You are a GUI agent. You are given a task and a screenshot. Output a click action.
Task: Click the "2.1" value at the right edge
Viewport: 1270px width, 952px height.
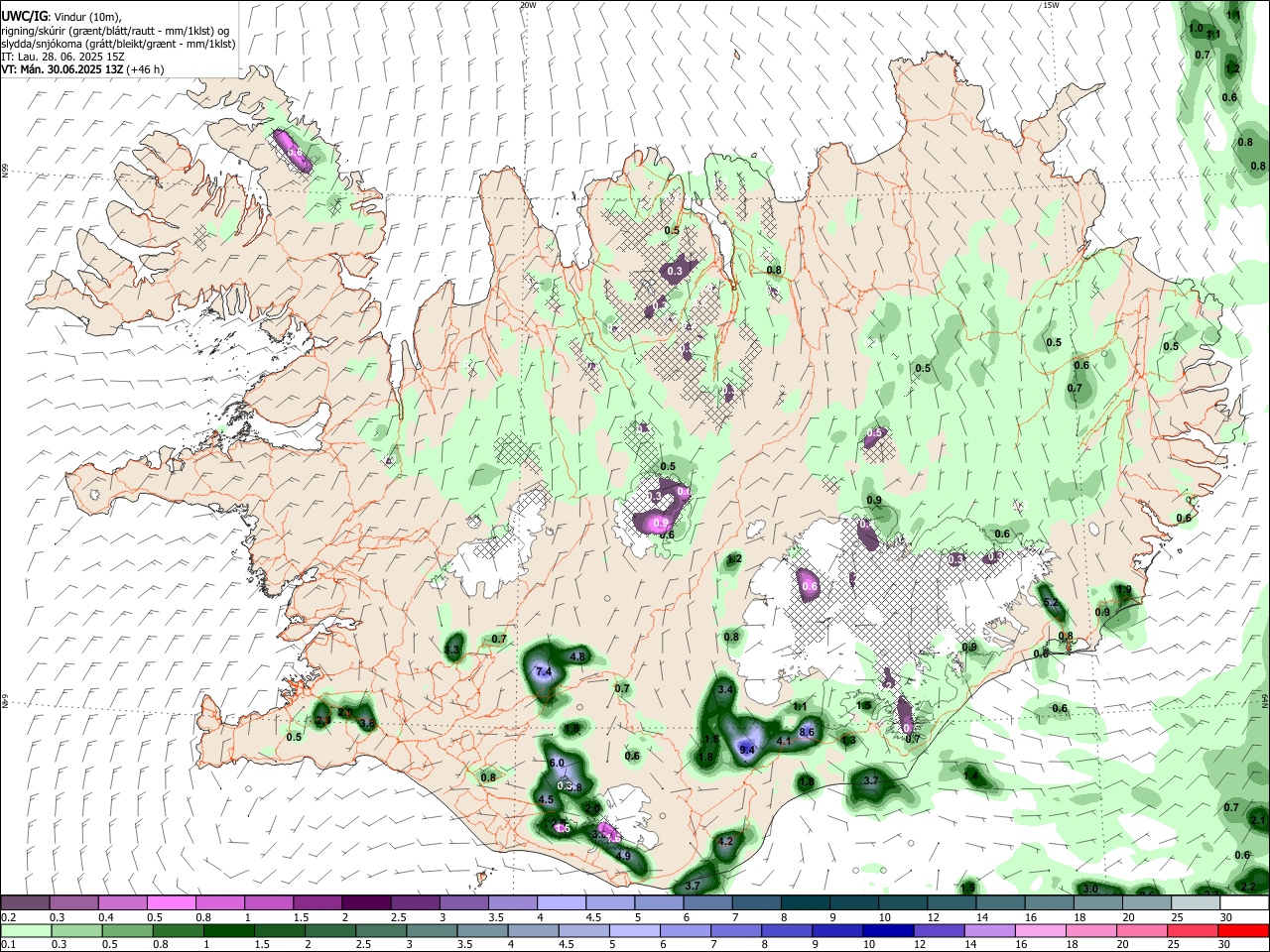coord(1258,820)
